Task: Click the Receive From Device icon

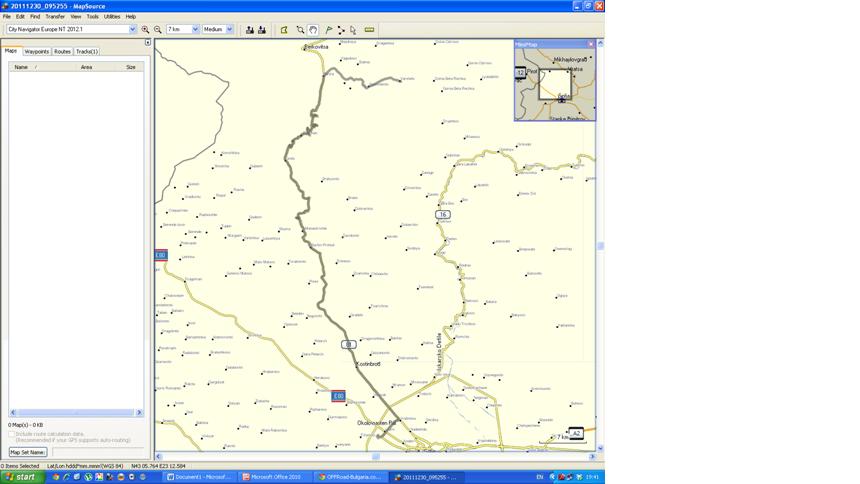Action: [x=262, y=30]
